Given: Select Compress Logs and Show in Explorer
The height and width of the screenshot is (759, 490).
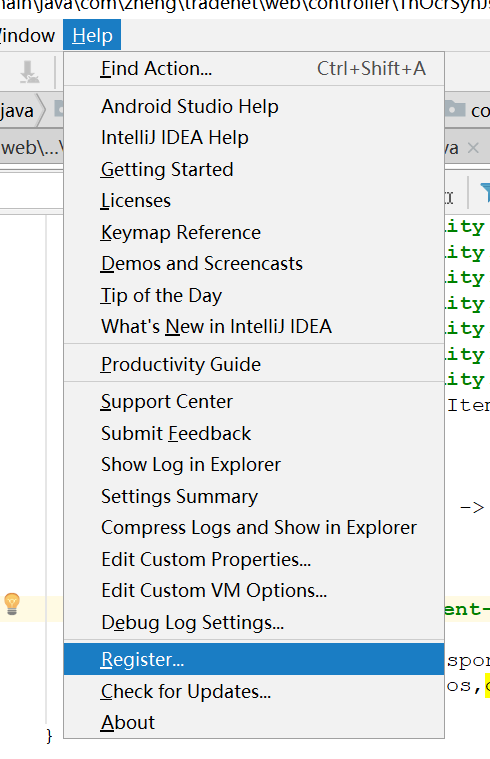Looking at the screenshot, I should coord(254,528).
